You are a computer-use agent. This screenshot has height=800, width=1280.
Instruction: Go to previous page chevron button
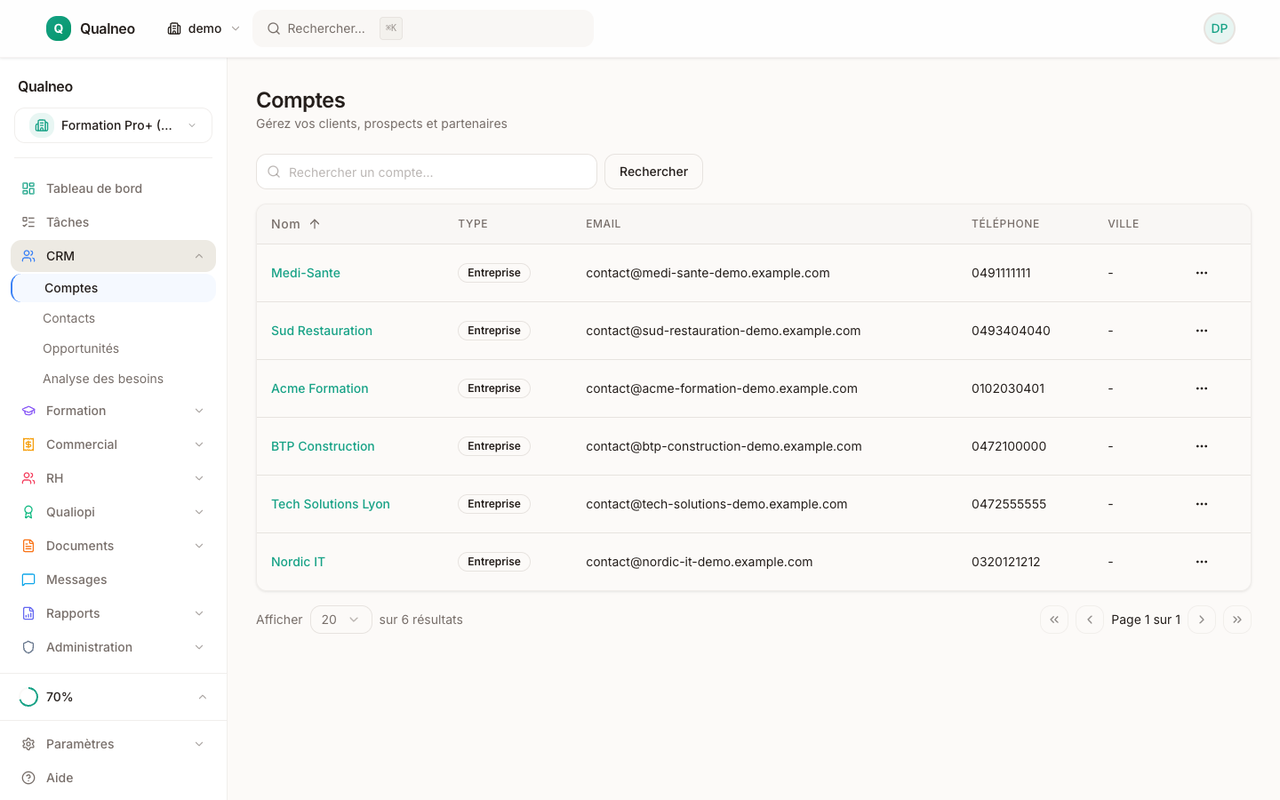pyautogui.click(x=1089, y=620)
